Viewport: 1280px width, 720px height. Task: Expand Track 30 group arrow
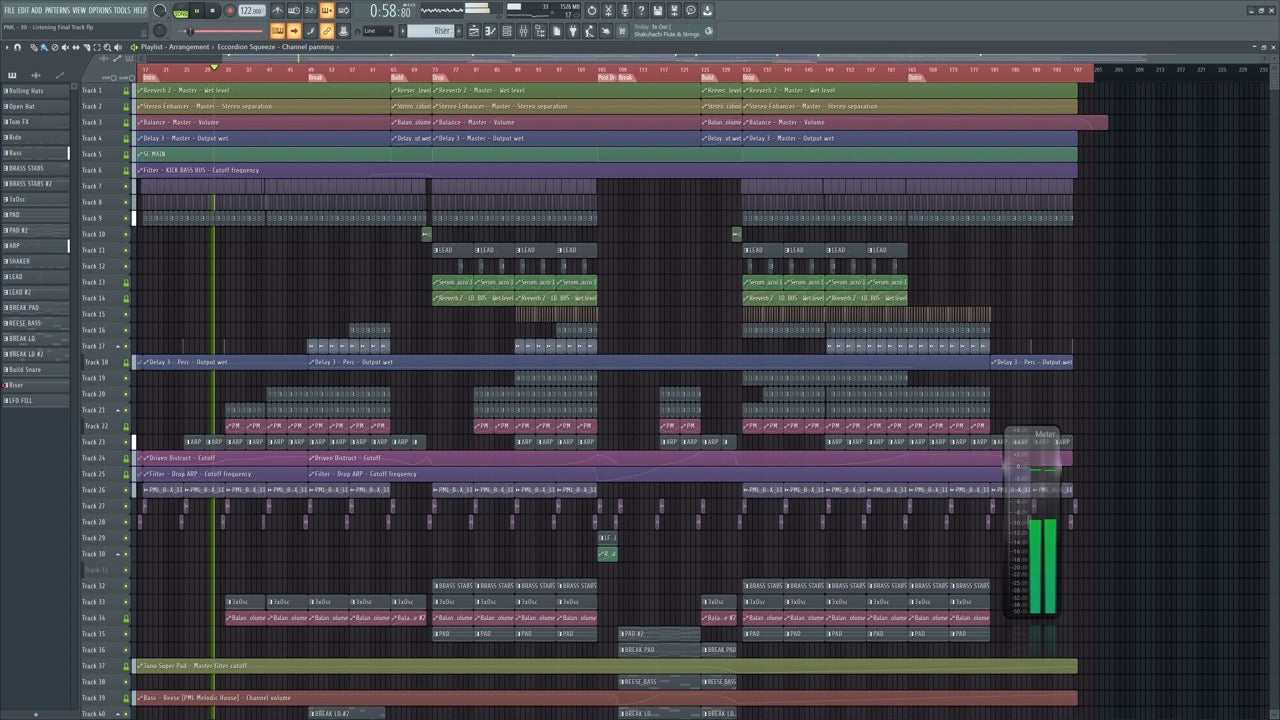pos(118,554)
